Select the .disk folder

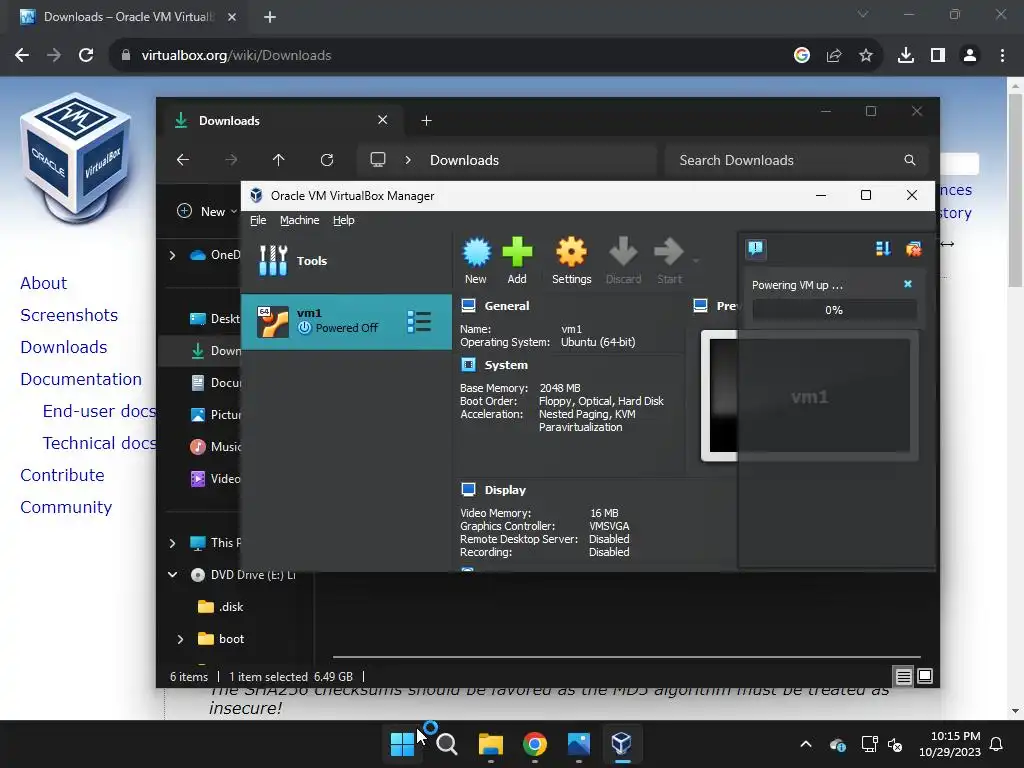tap(220, 607)
